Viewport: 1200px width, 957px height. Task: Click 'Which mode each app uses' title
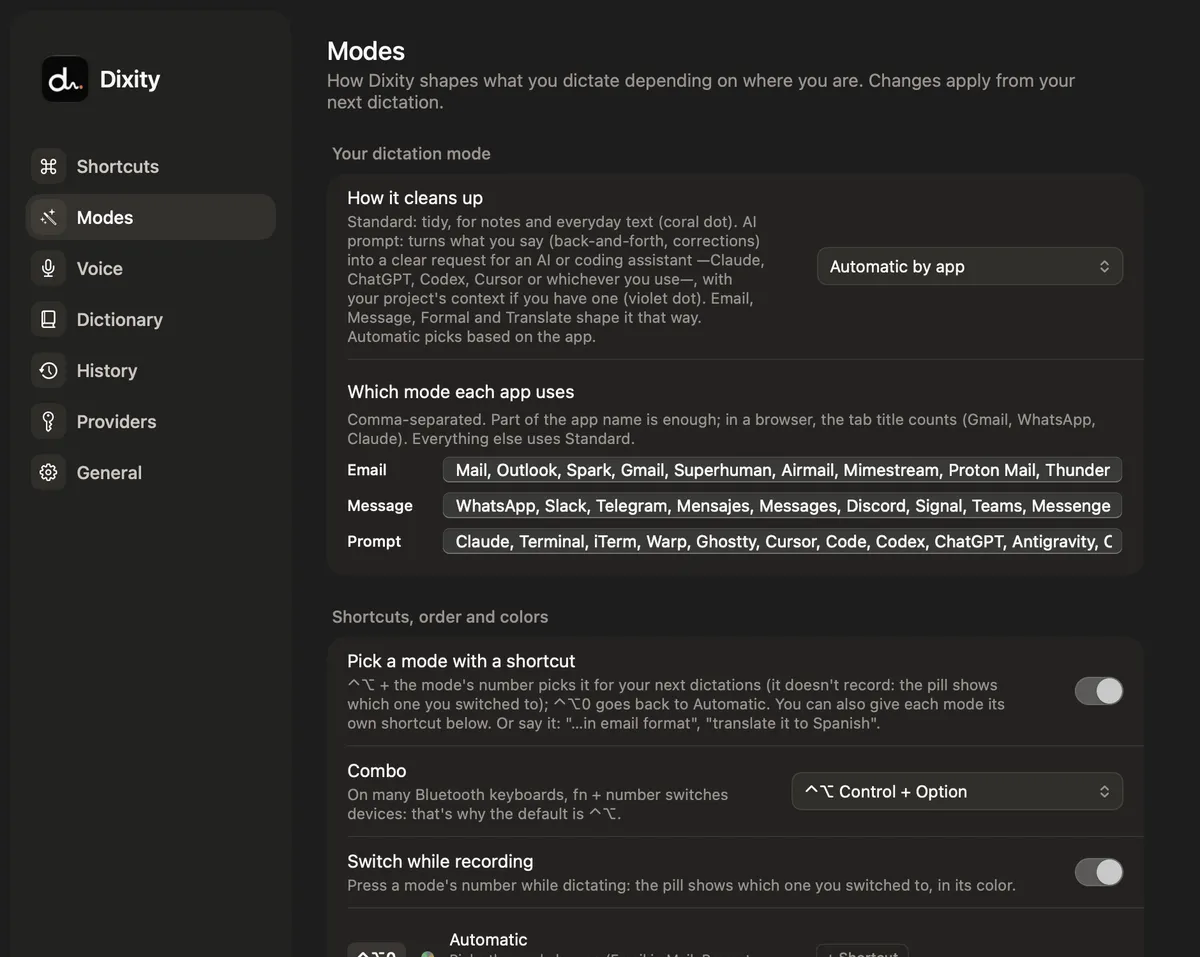pyautogui.click(x=460, y=392)
